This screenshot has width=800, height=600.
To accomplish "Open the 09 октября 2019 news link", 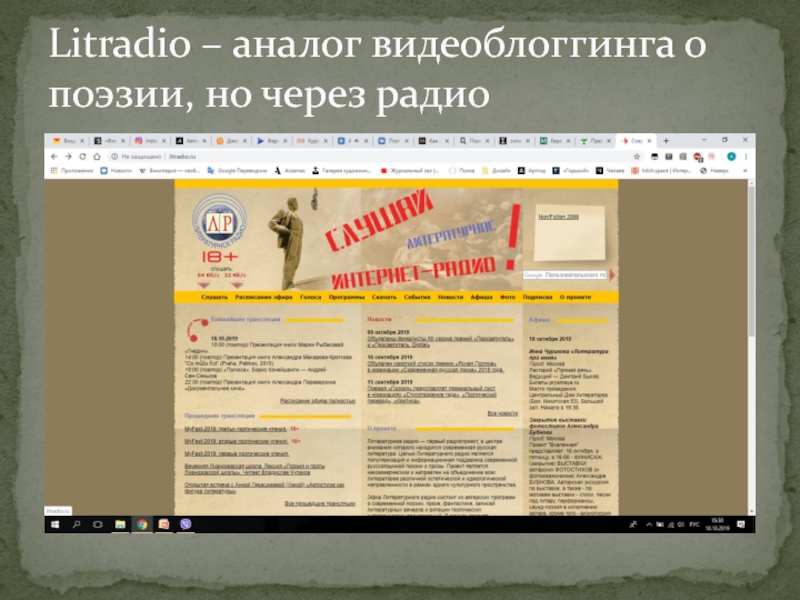I will [x=440, y=341].
